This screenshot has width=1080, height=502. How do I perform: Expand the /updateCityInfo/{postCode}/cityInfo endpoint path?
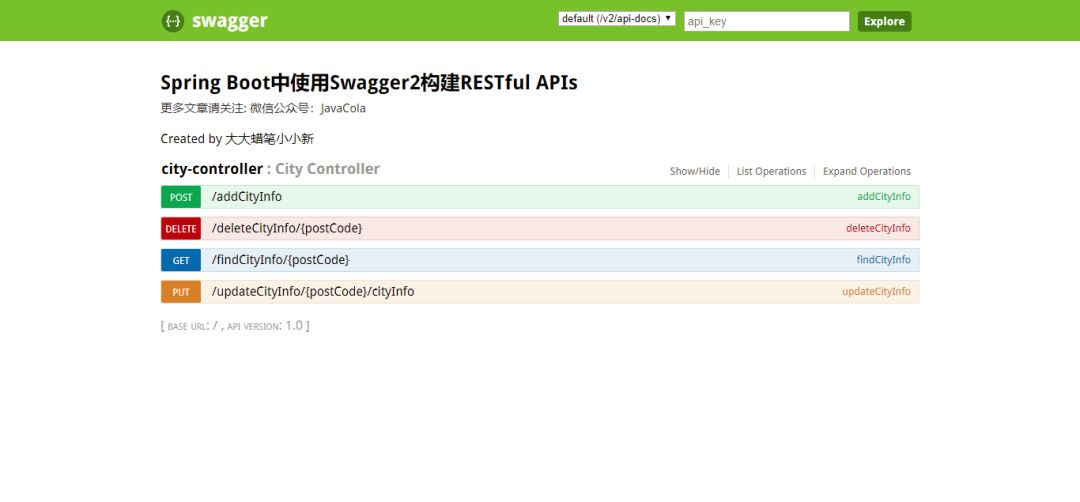click(x=313, y=292)
